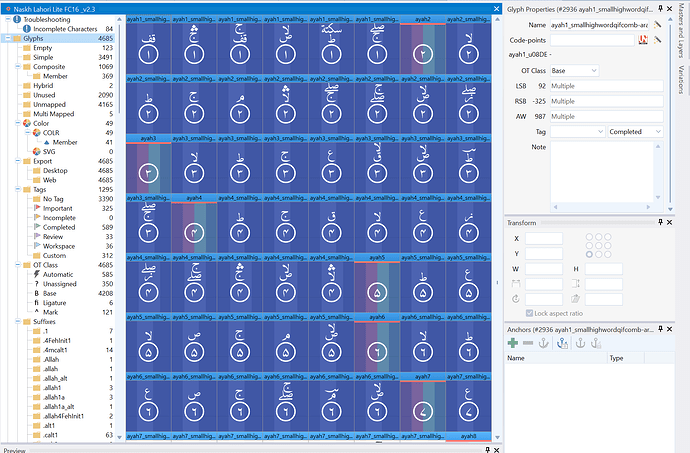This screenshot has width=690, height=453.
Task: Select bottom-left transform reference point
Action: (589, 254)
